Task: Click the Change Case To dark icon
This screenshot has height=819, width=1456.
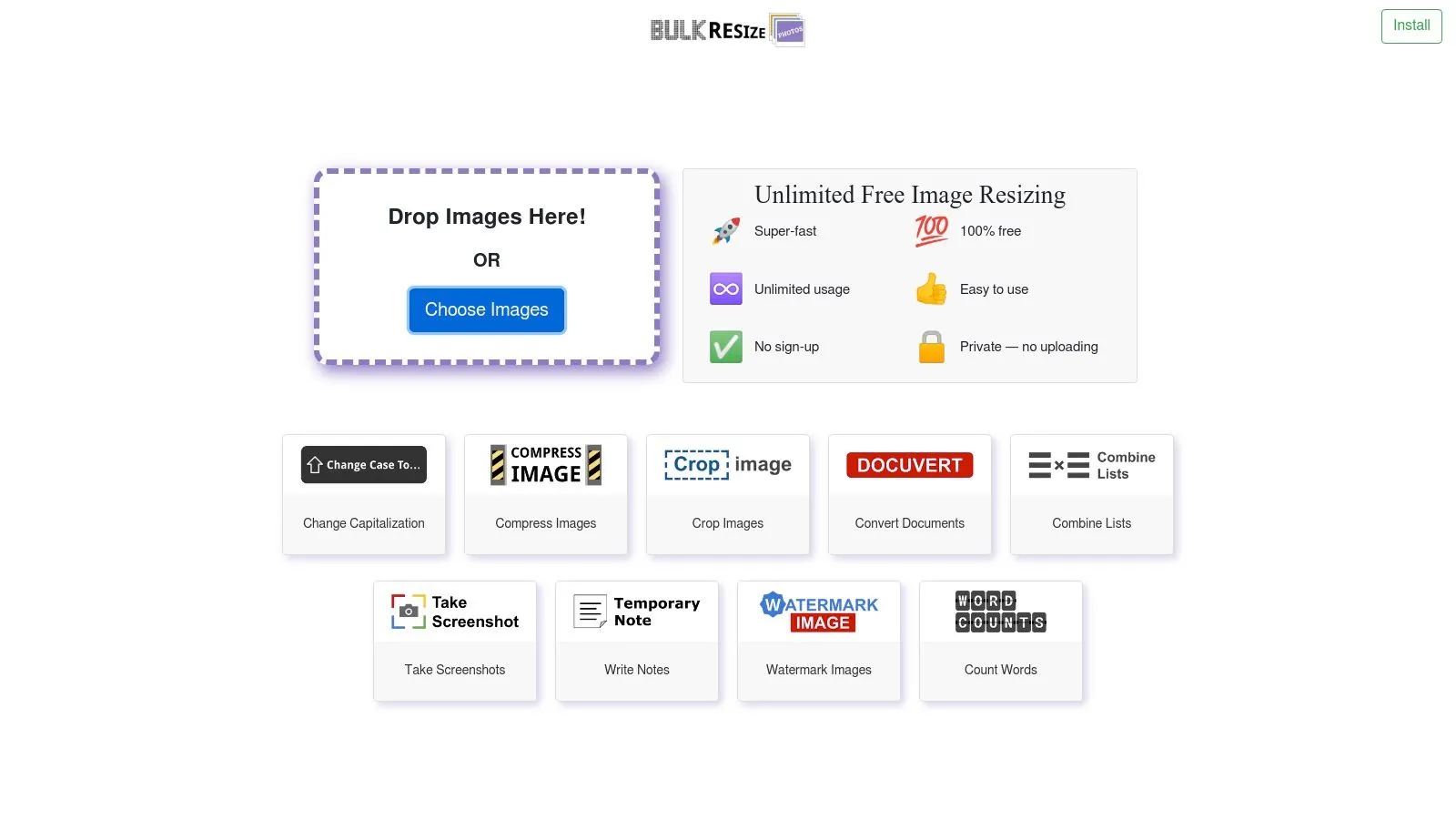Action: coord(363,464)
